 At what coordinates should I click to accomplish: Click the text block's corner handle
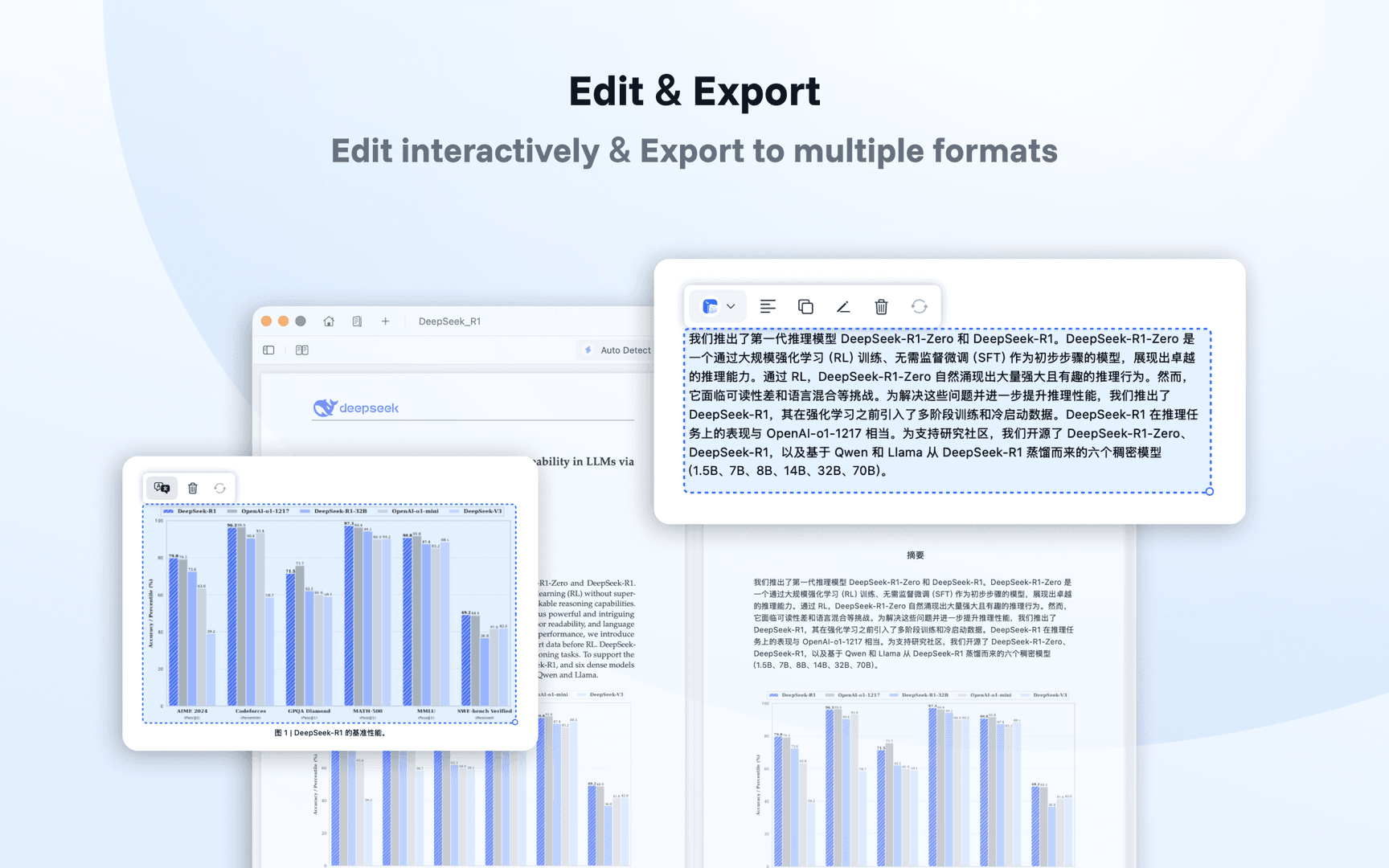(1210, 492)
